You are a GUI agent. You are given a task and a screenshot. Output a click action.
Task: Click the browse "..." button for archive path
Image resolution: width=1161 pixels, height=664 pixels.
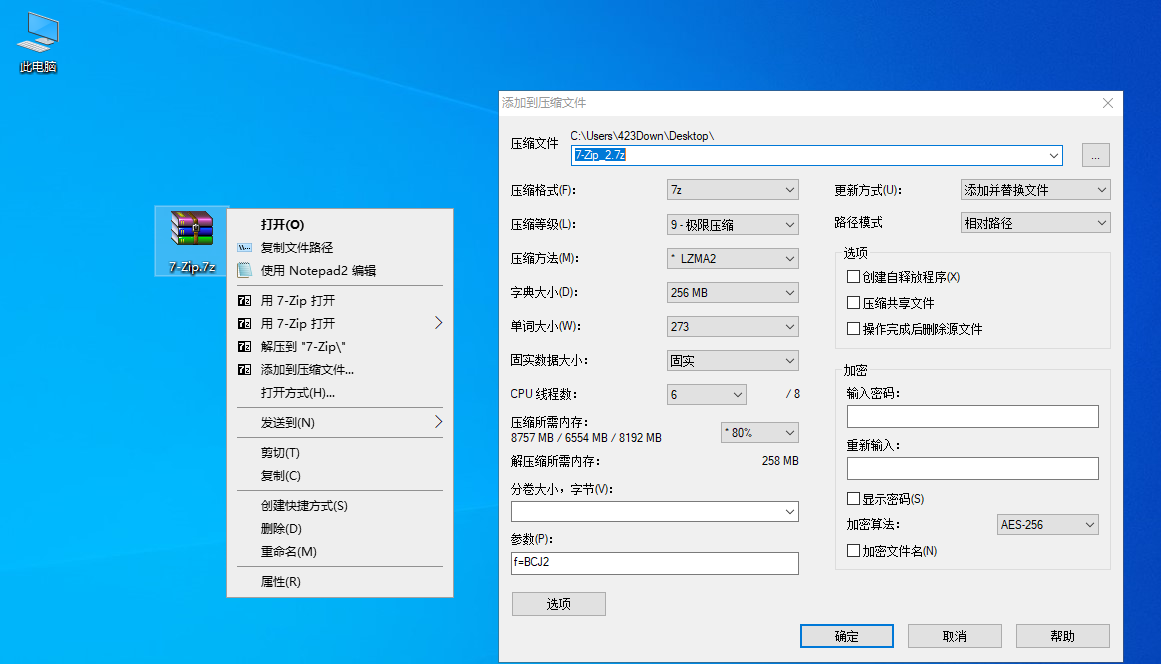(1095, 155)
